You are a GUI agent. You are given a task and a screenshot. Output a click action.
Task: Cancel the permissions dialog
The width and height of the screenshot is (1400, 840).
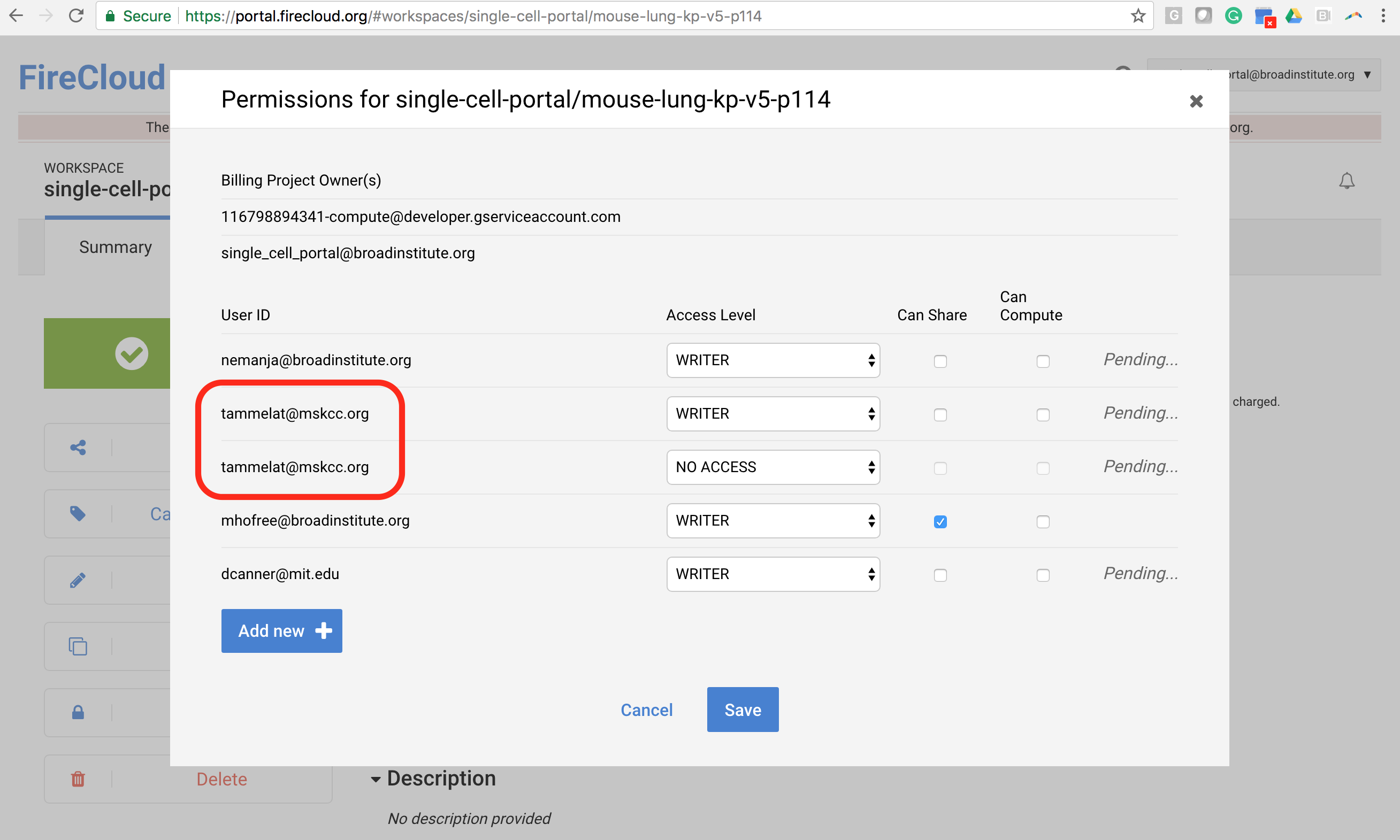[646, 710]
